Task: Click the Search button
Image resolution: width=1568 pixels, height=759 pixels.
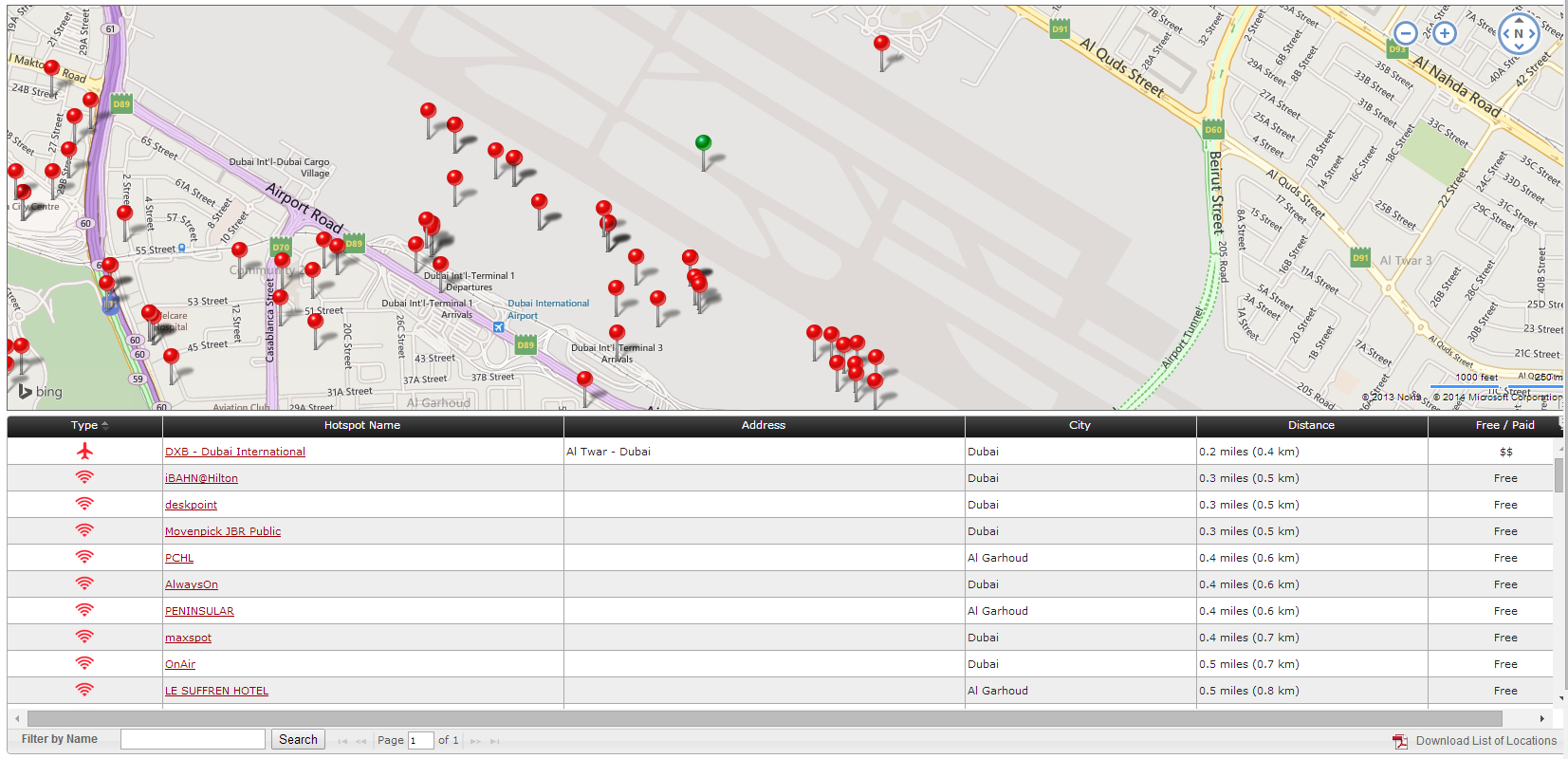Action: click(x=298, y=739)
